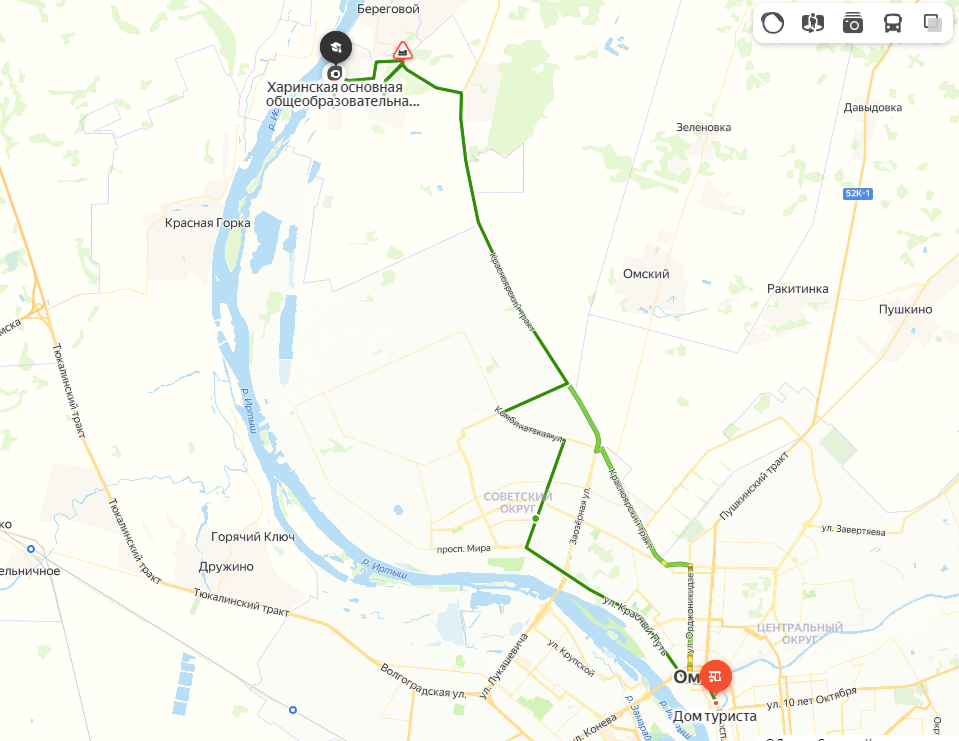Show photos layer on the map
This screenshot has height=741, width=959.
point(853,23)
